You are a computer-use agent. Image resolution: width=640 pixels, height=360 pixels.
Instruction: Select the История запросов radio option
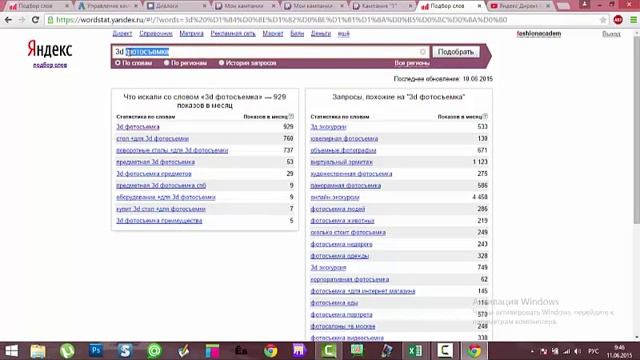221,63
